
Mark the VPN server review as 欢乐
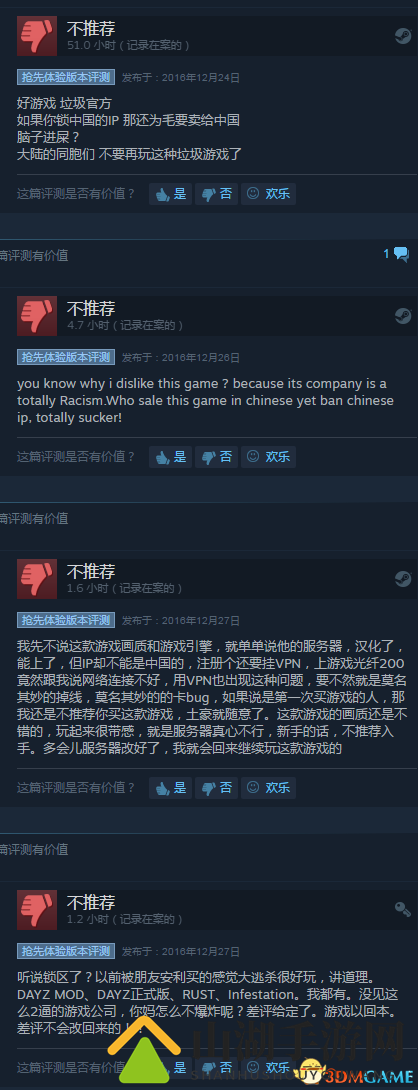[268, 788]
